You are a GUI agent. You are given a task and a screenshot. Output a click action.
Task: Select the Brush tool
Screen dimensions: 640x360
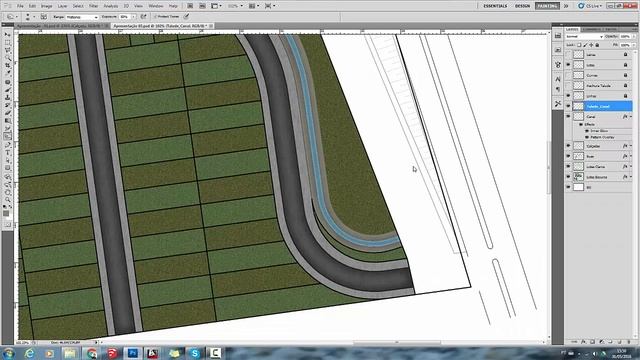[7, 90]
